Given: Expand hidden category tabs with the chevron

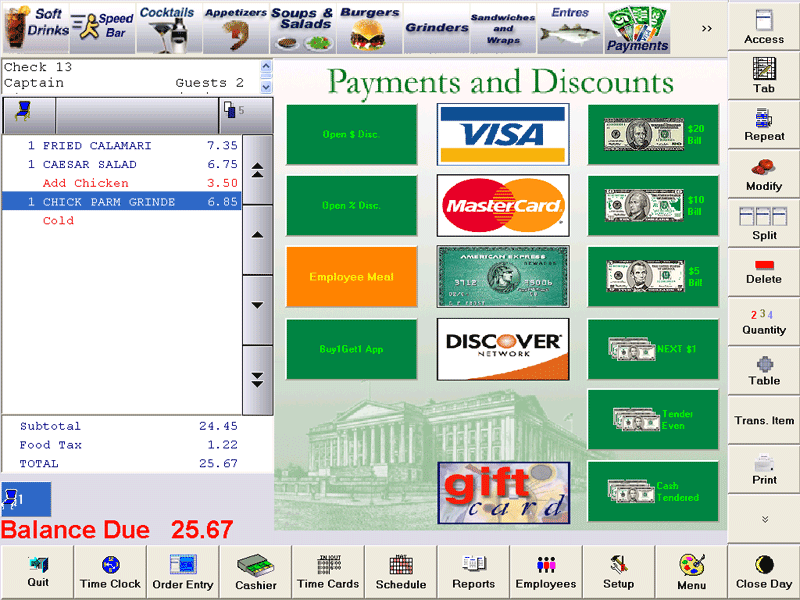Looking at the screenshot, I should point(706,27).
